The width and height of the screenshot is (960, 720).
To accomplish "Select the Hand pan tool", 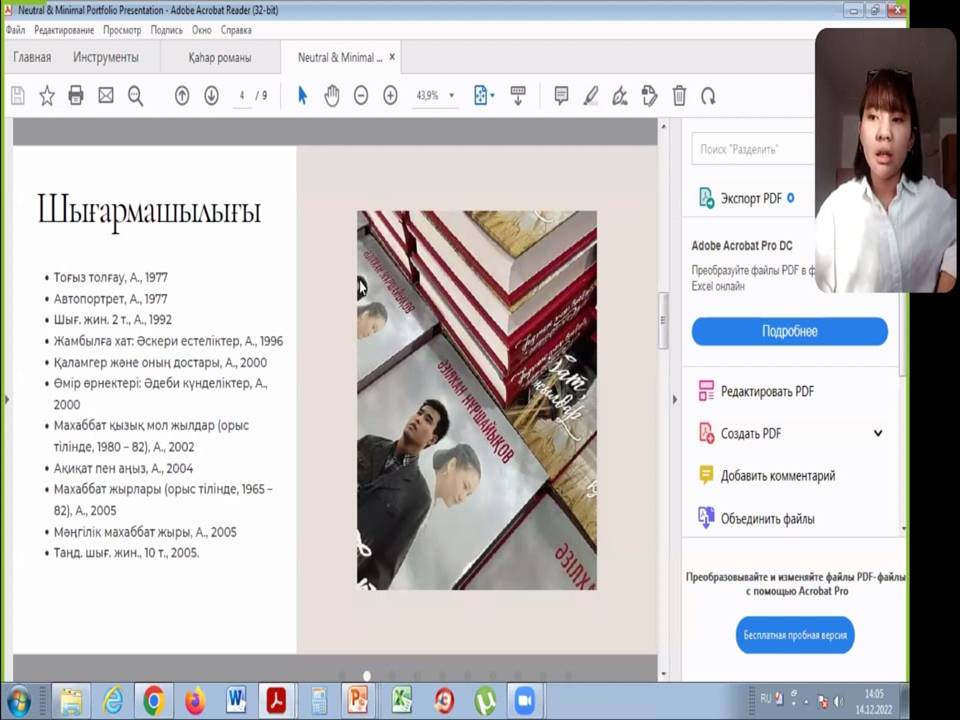I will [332, 96].
